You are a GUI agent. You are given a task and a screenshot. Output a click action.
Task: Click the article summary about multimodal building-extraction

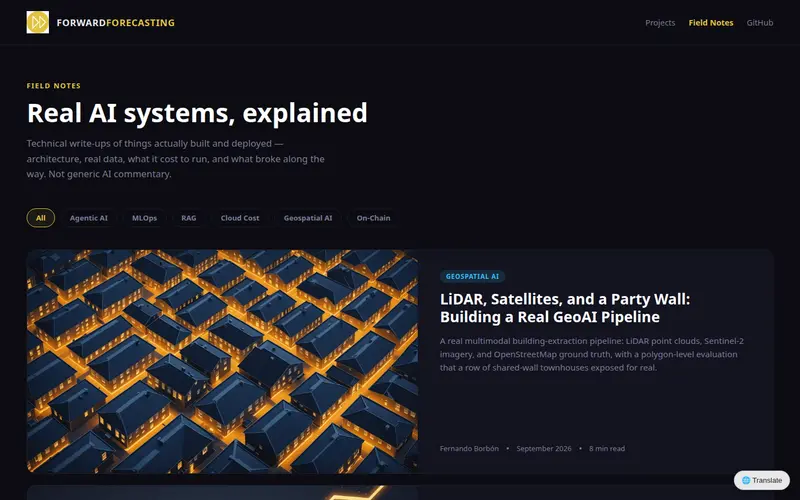tap(592, 354)
